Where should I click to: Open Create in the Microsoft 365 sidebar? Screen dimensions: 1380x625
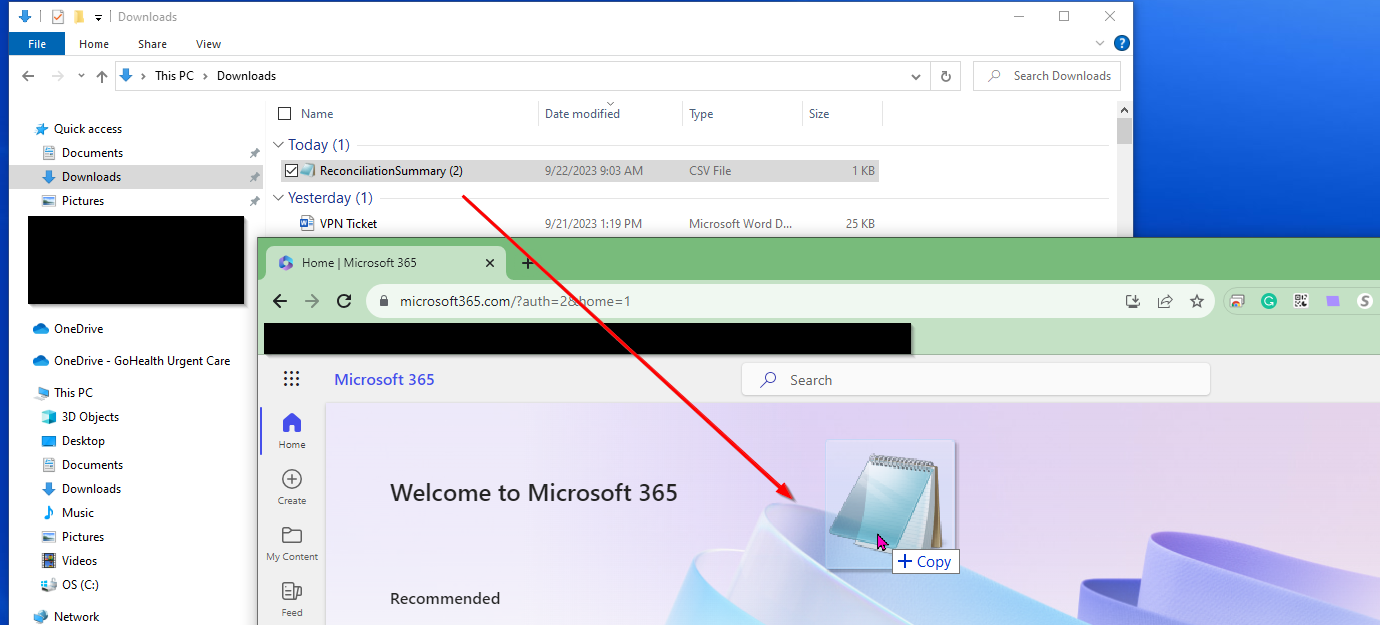292,487
